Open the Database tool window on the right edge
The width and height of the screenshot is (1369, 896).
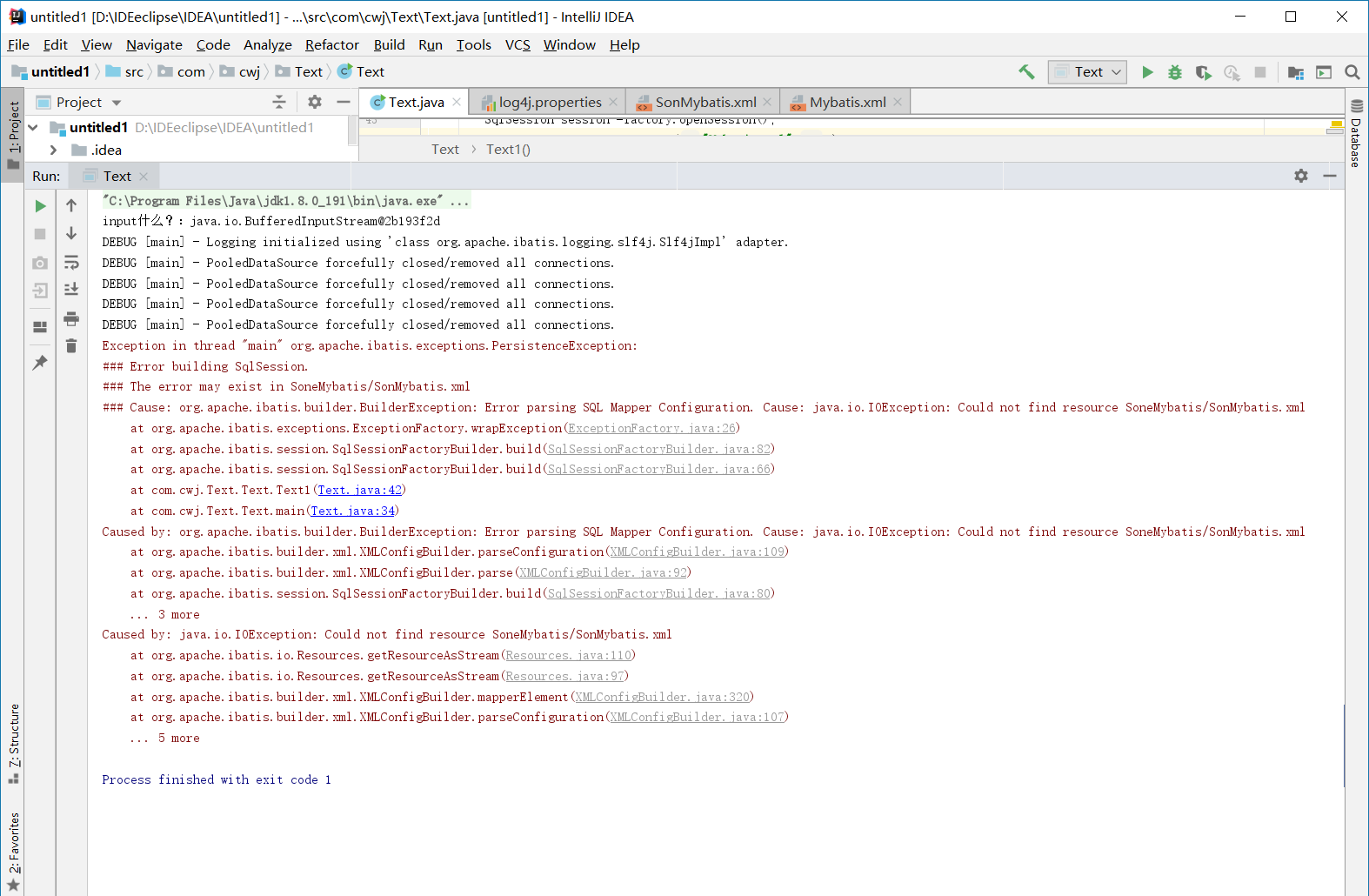pos(1357,132)
